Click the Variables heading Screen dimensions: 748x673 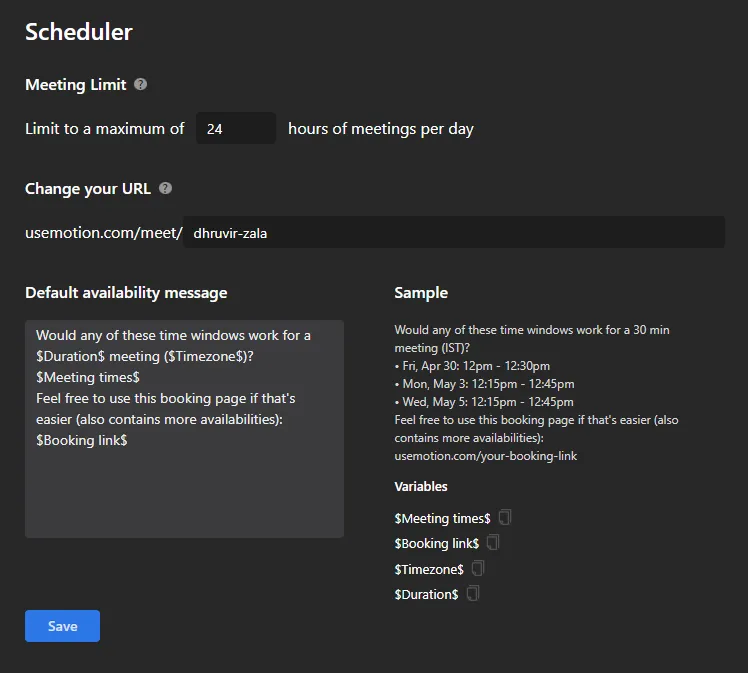pos(421,487)
